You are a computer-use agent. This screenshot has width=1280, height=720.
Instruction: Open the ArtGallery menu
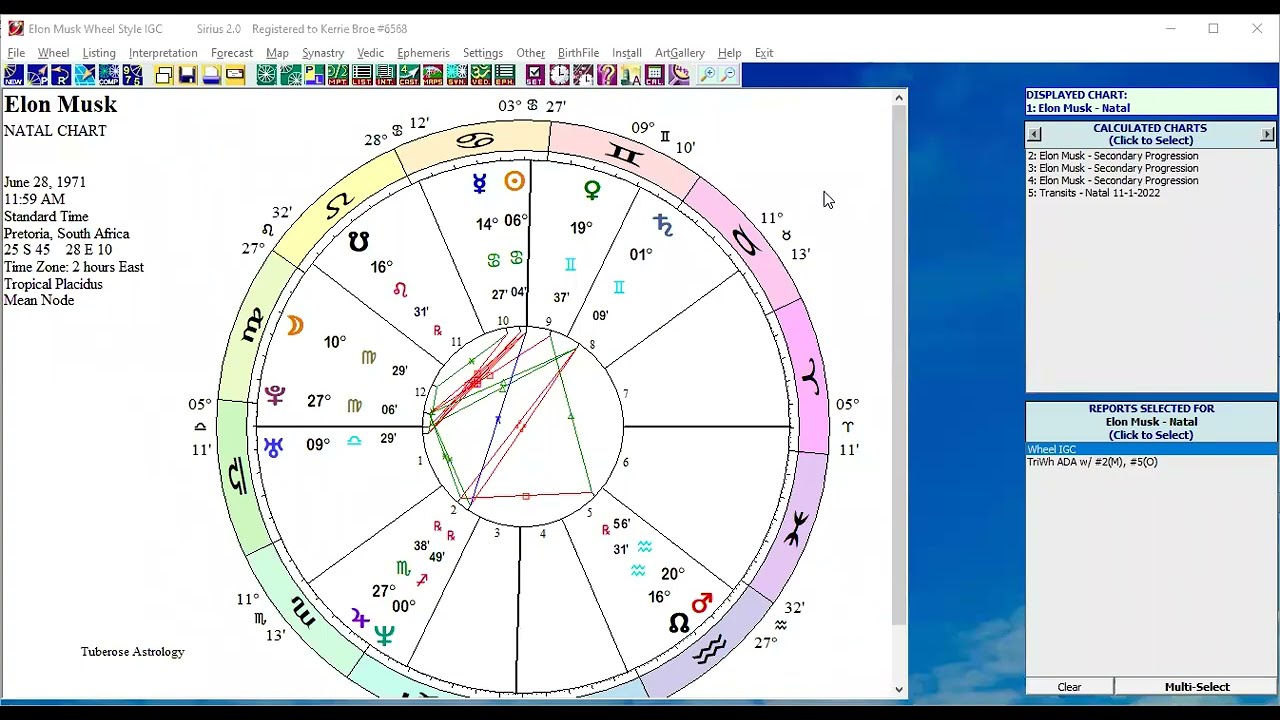coord(679,53)
